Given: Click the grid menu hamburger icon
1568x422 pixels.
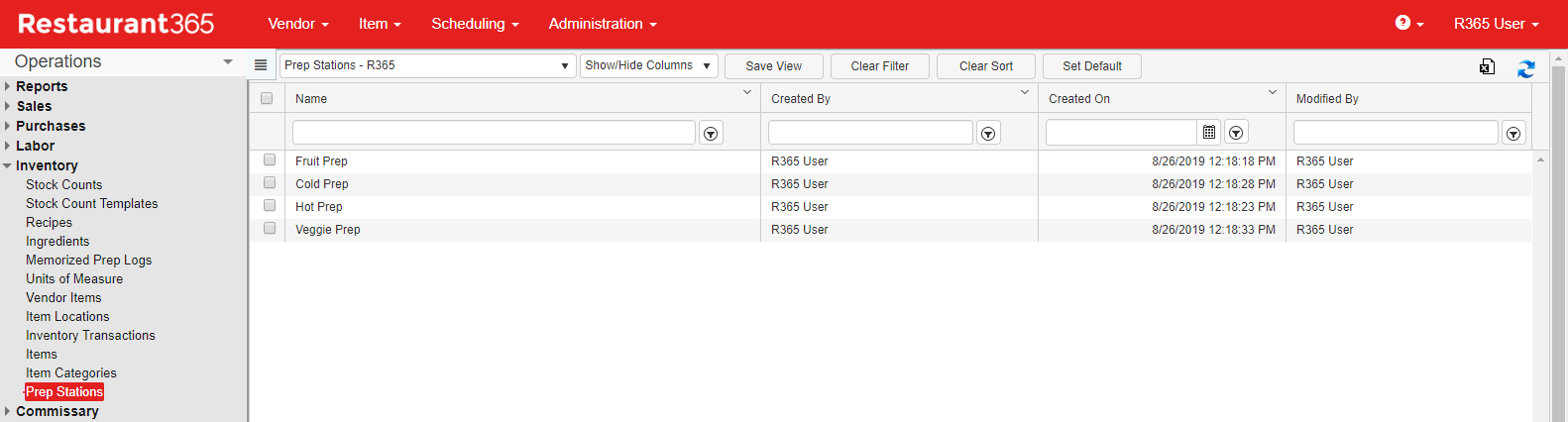Looking at the screenshot, I should pyautogui.click(x=261, y=65).
